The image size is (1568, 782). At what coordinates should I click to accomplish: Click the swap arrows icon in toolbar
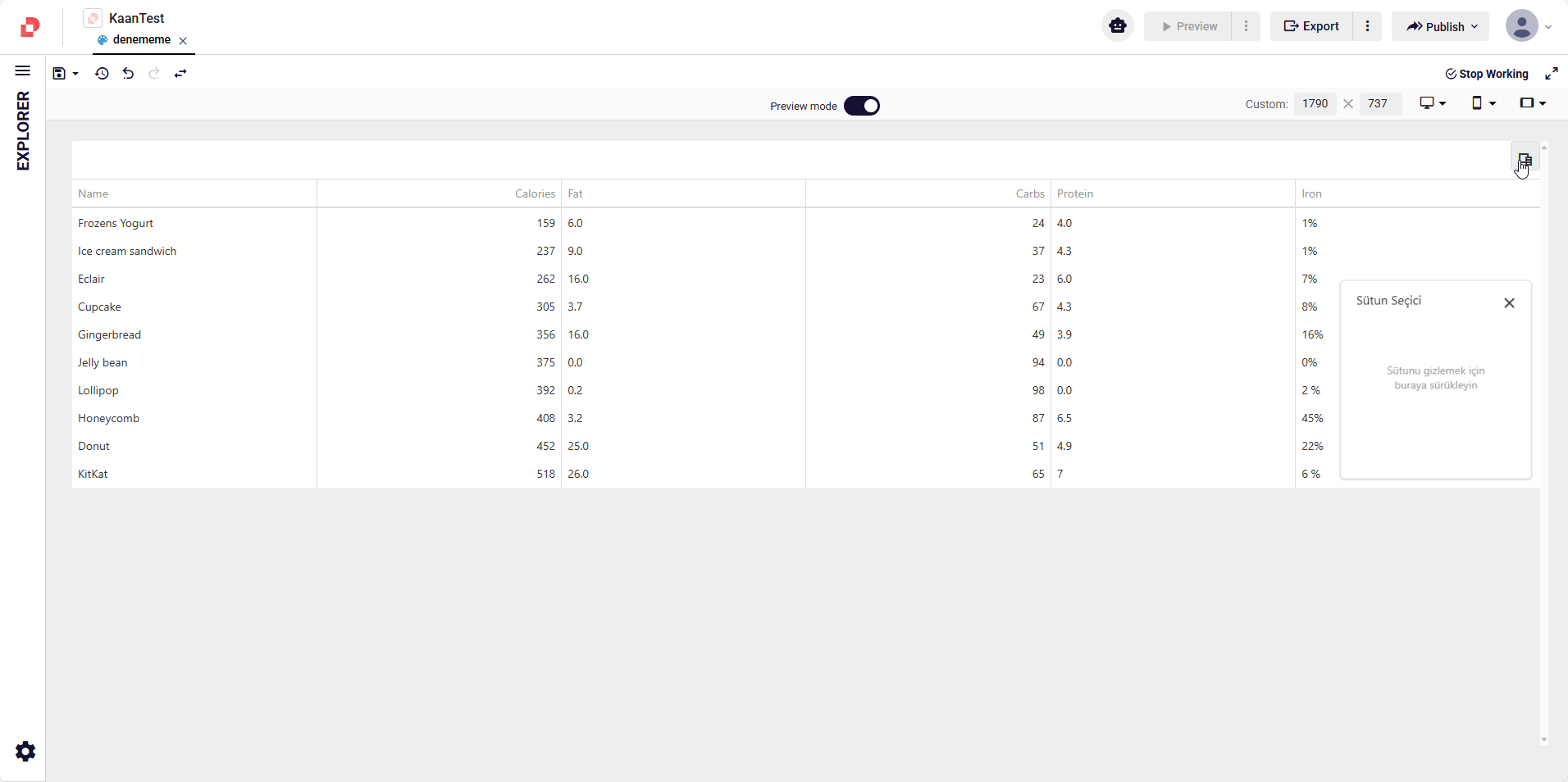pos(180,74)
